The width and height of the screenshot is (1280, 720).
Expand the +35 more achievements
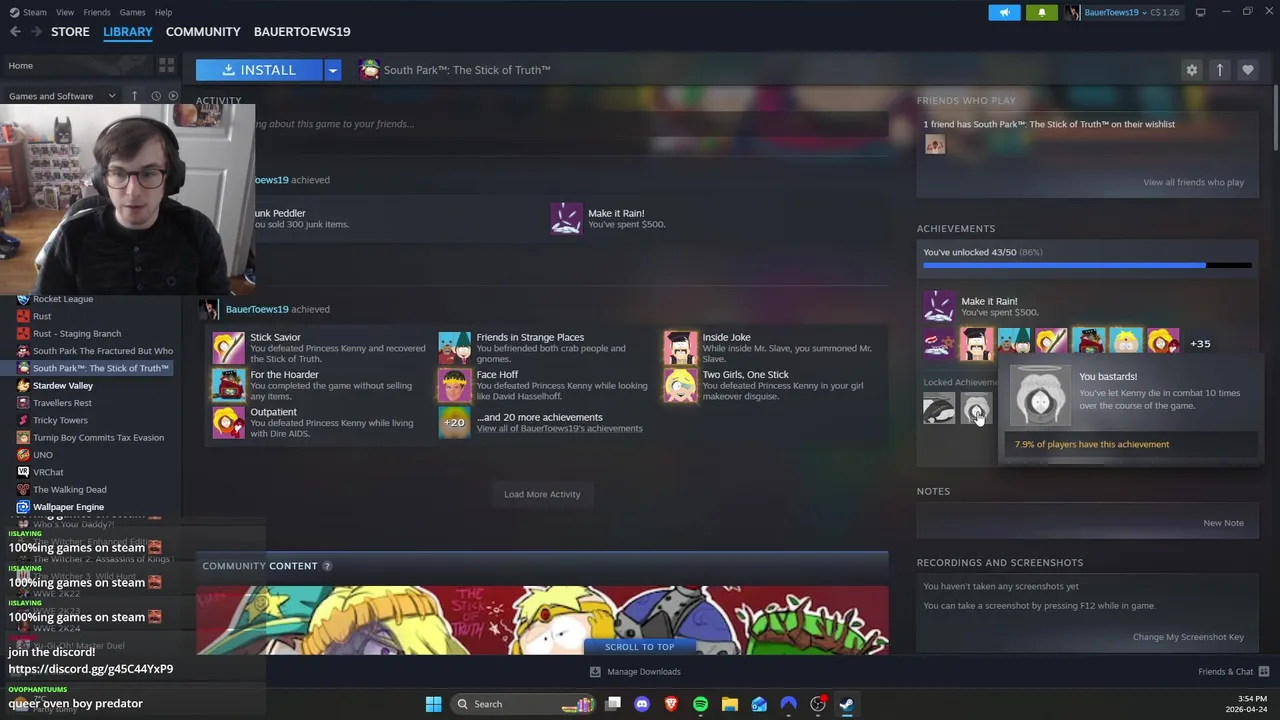click(1200, 343)
